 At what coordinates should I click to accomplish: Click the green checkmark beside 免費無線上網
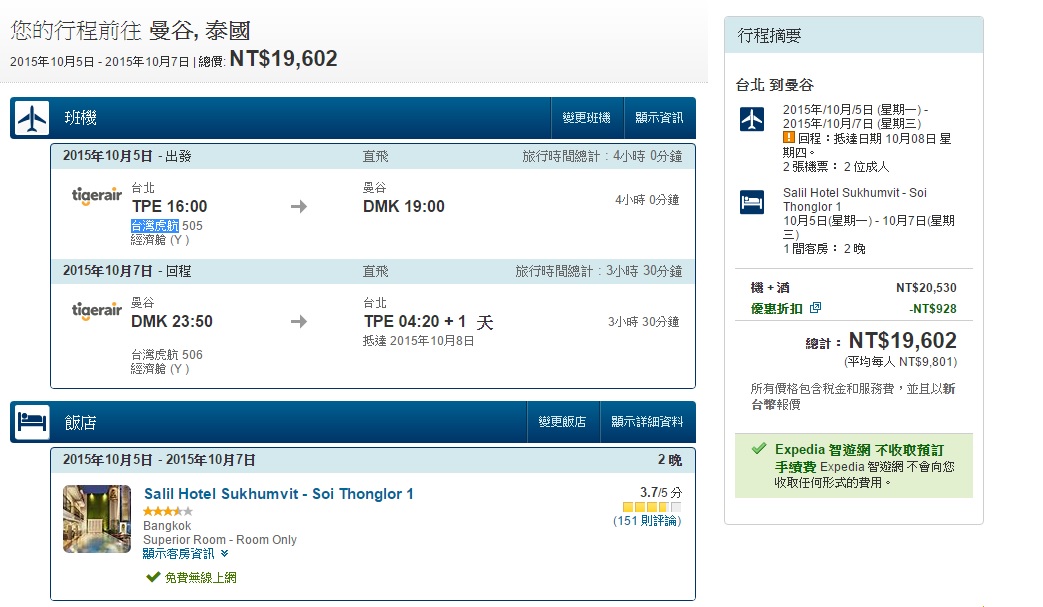pyautogui.click(x=153, y=577)
